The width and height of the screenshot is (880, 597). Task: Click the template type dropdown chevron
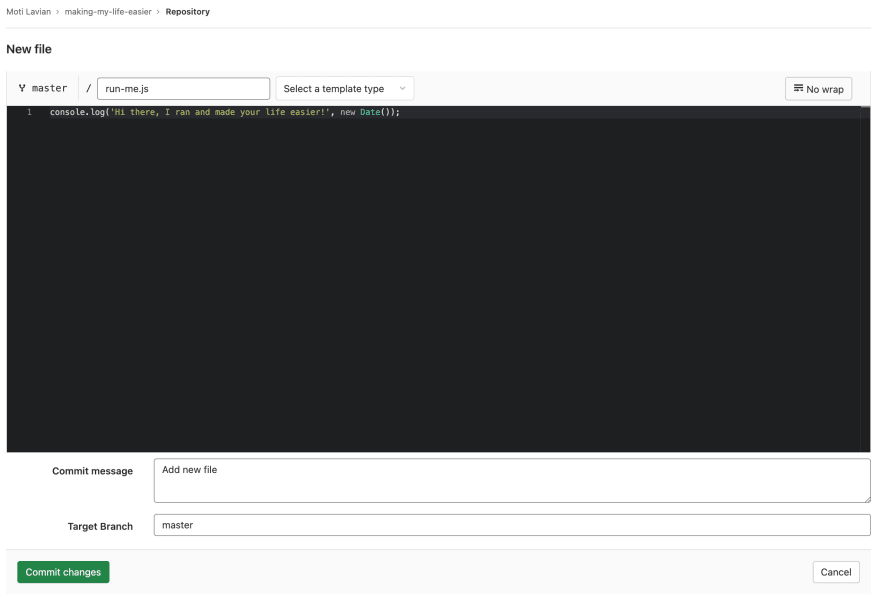[x=402, y=89]
